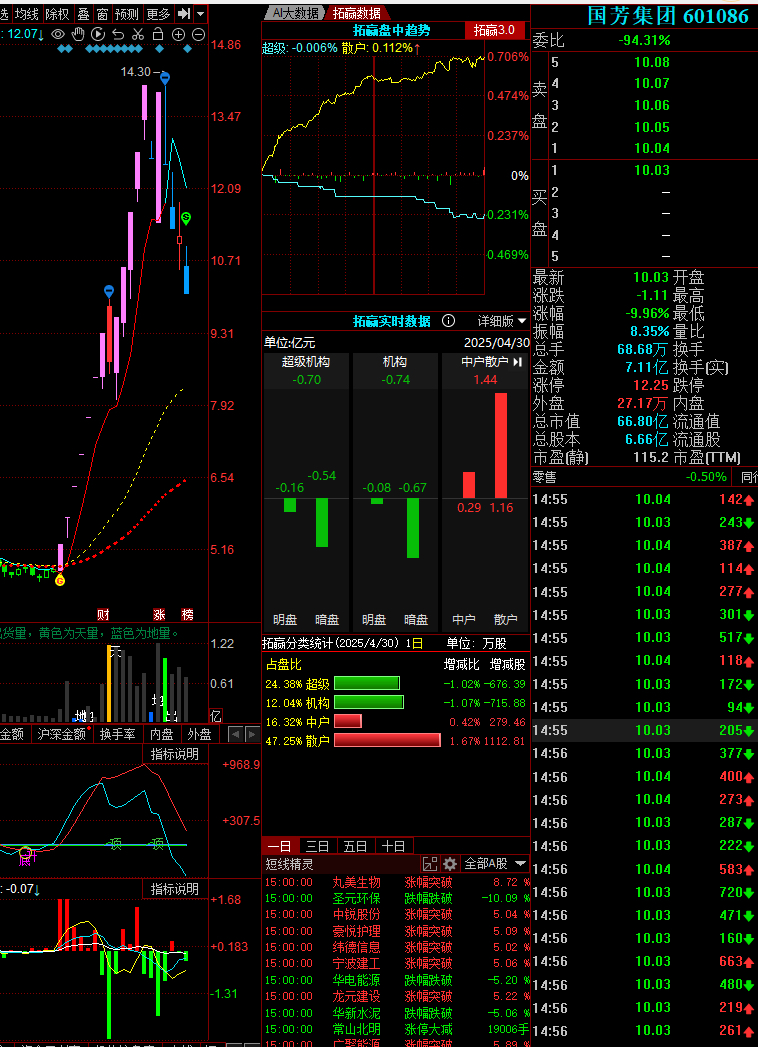Select the 沪深金额 indicator tab

[x=61, y=735]
